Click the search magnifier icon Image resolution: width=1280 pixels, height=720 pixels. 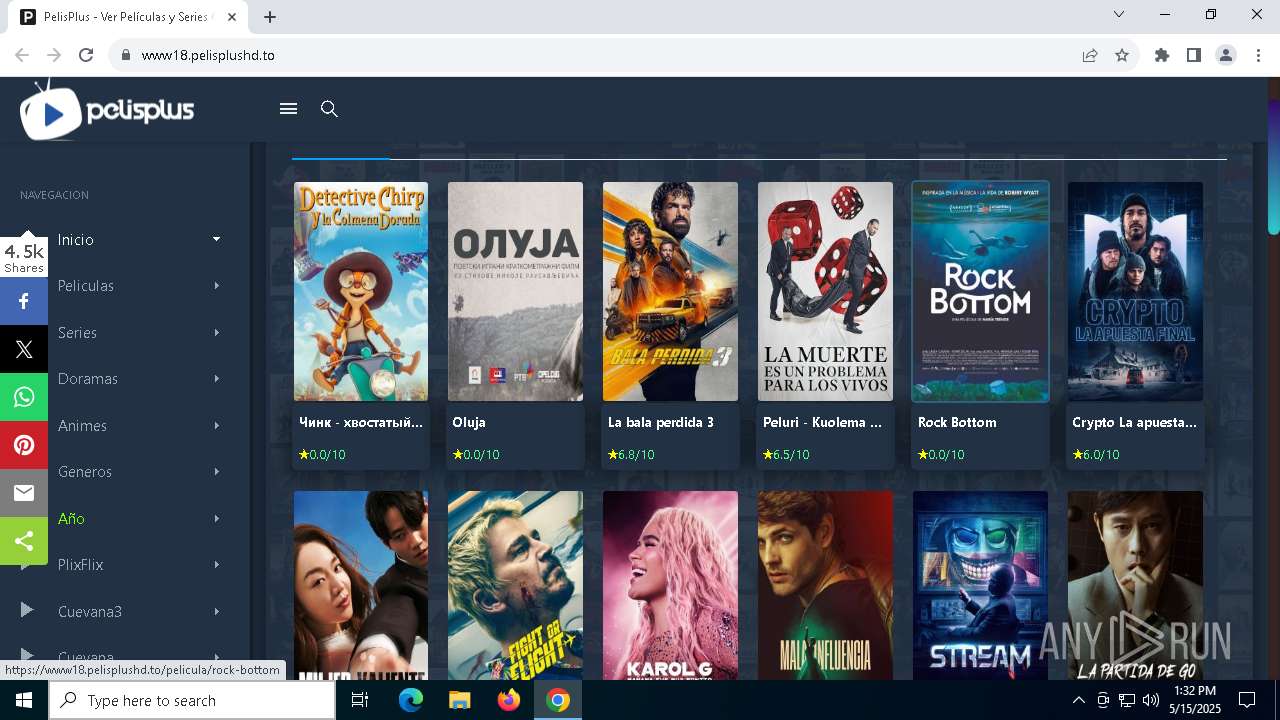(329, 109)
